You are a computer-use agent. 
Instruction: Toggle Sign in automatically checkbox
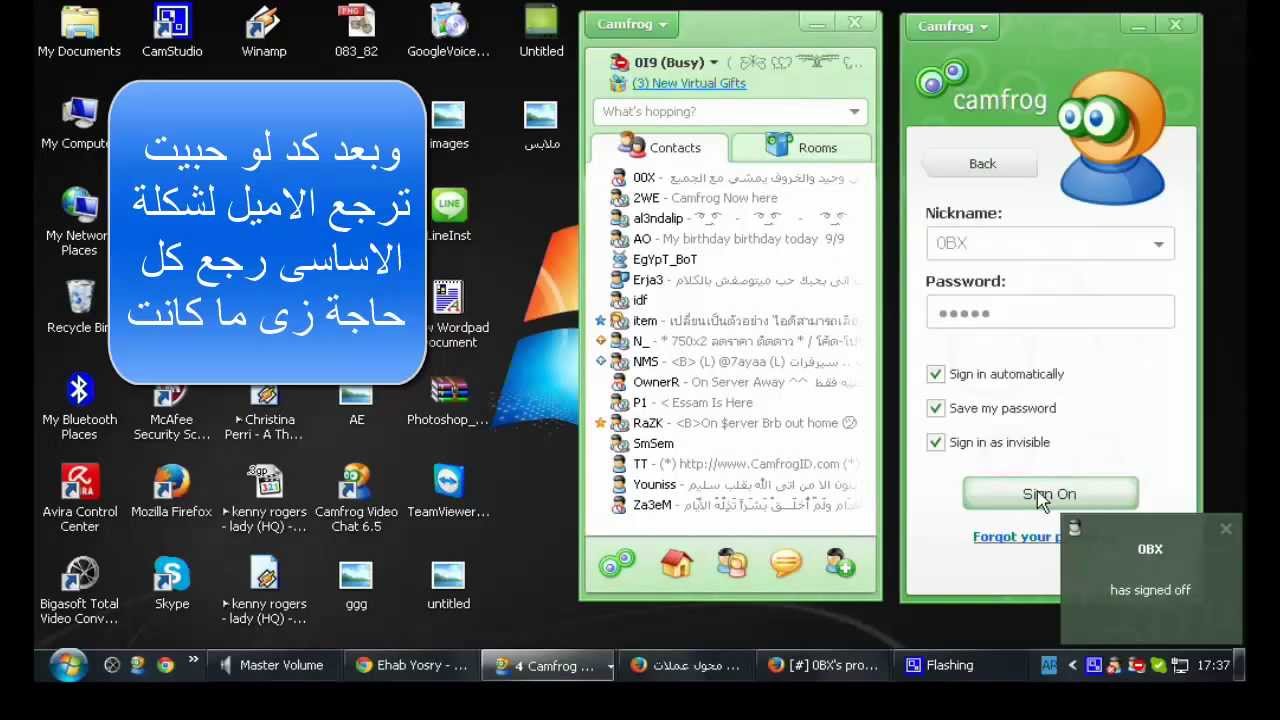[935, 374]
